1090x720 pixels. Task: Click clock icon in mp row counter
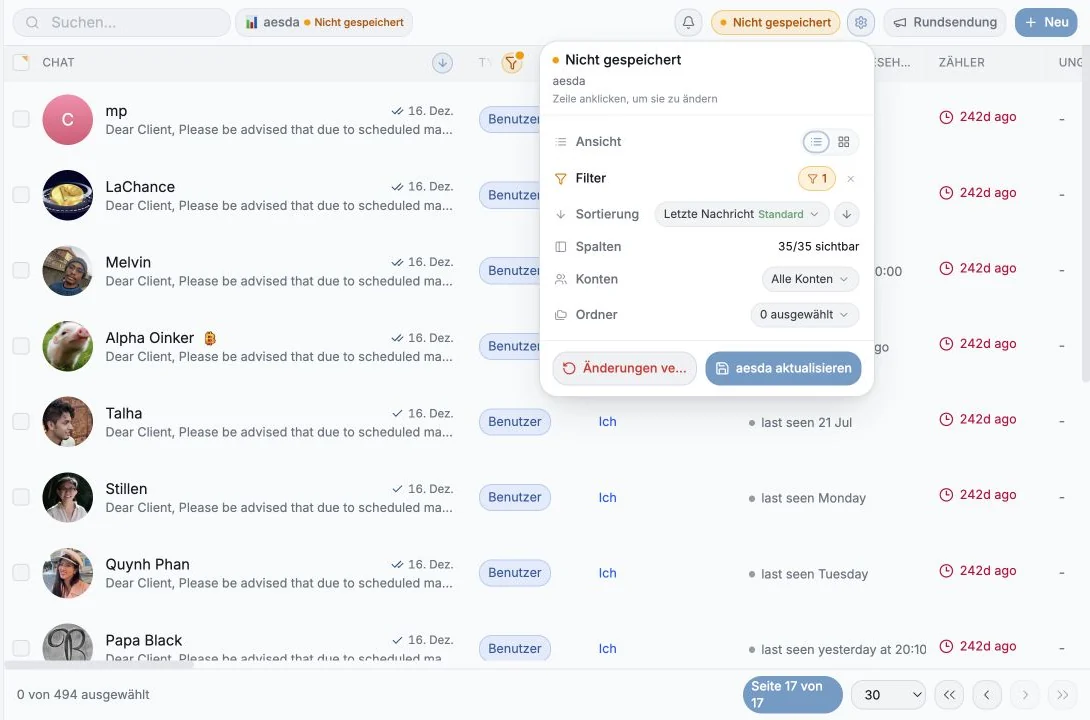[946, 117]
